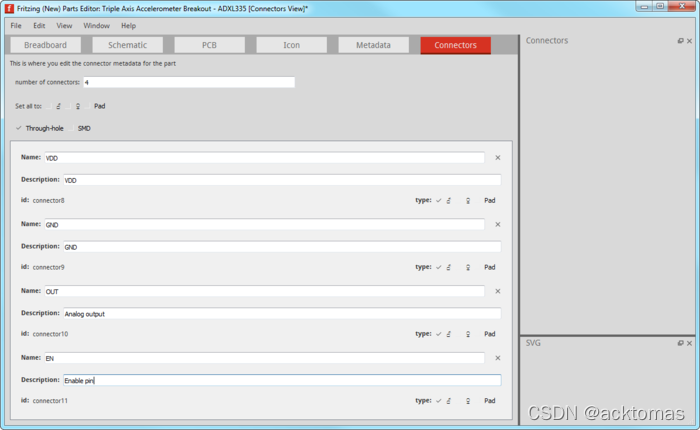Click the connector11 id text
This screenshot has width=700, height=430.
[x=50, y=401]
